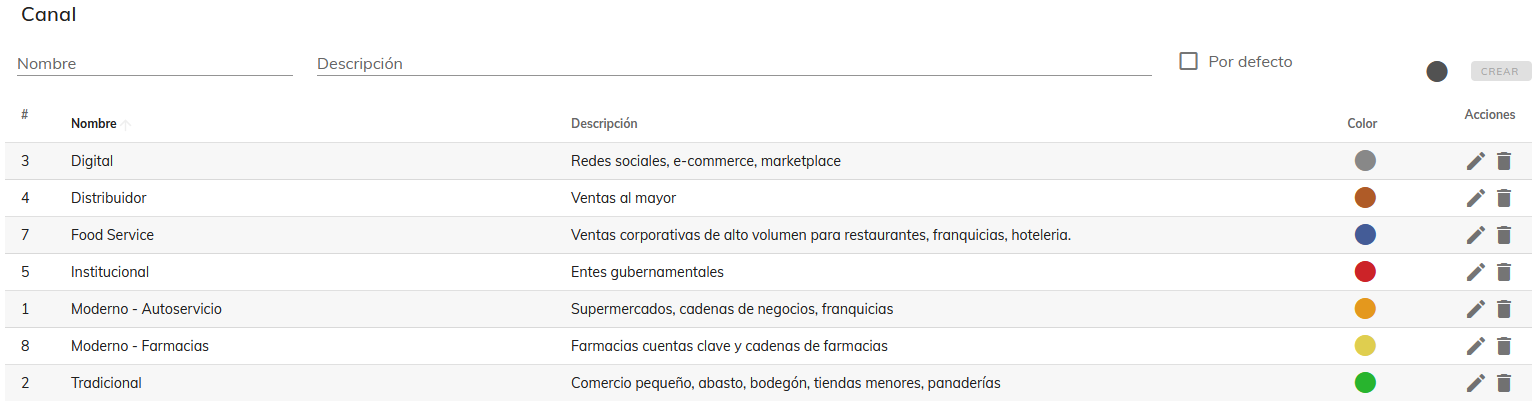Delete the Moderno - Autoservicio channel
The height and width of the screenshot is (407, 1536).
tap(1503, 309)
